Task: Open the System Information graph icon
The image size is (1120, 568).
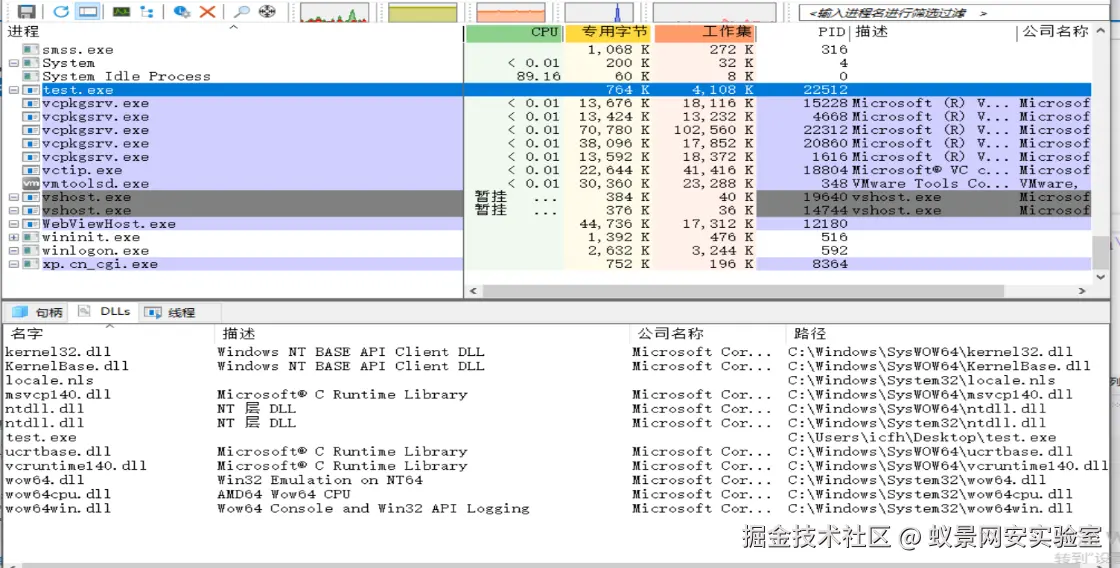Action: pyautogui.click(x=121, y=11)
